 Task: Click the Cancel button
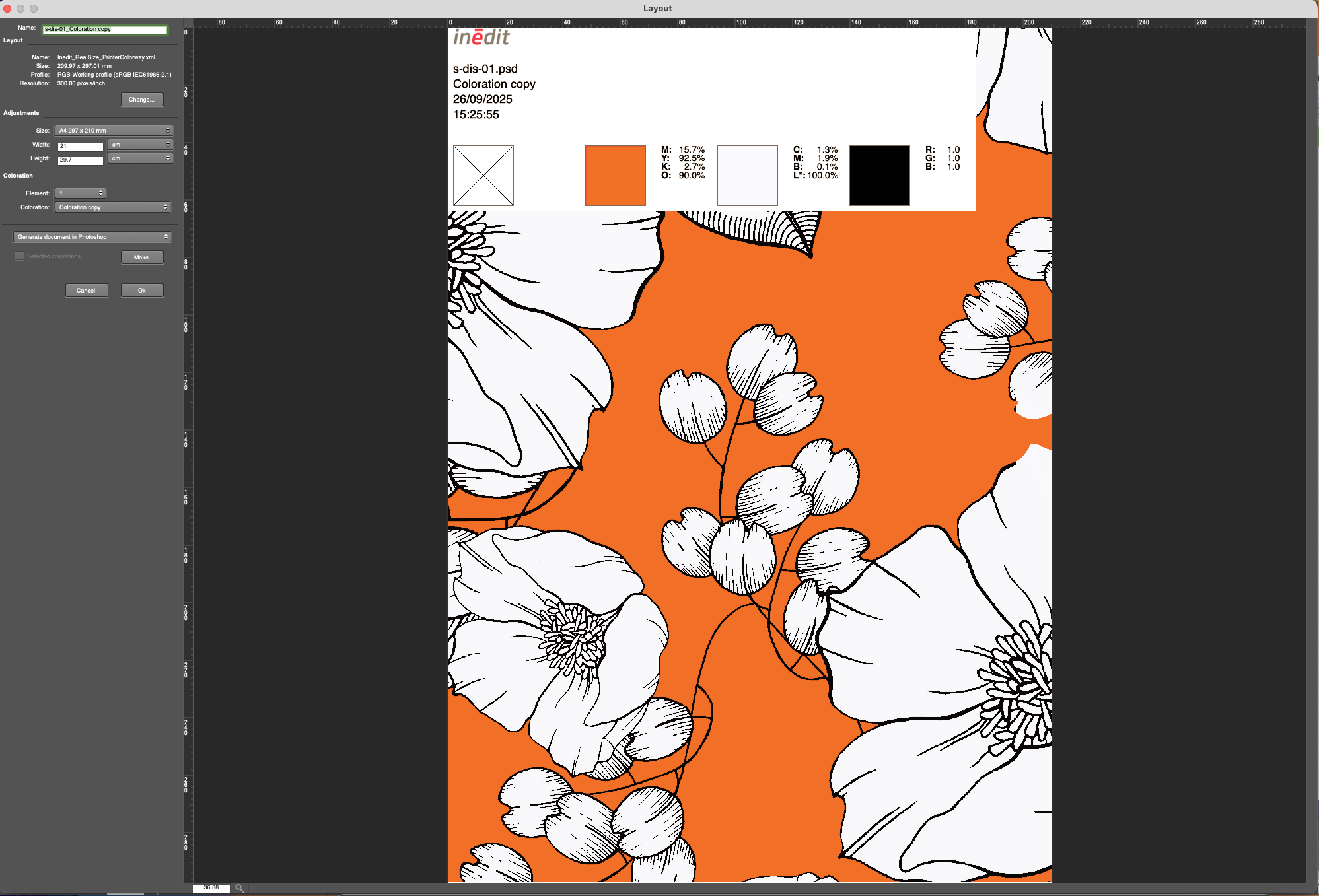point(86,291)
